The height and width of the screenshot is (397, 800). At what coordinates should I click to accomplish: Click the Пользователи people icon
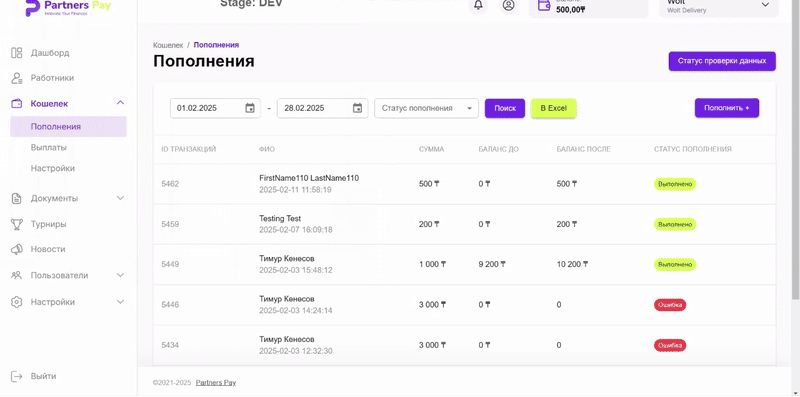[x=17, y=275]
